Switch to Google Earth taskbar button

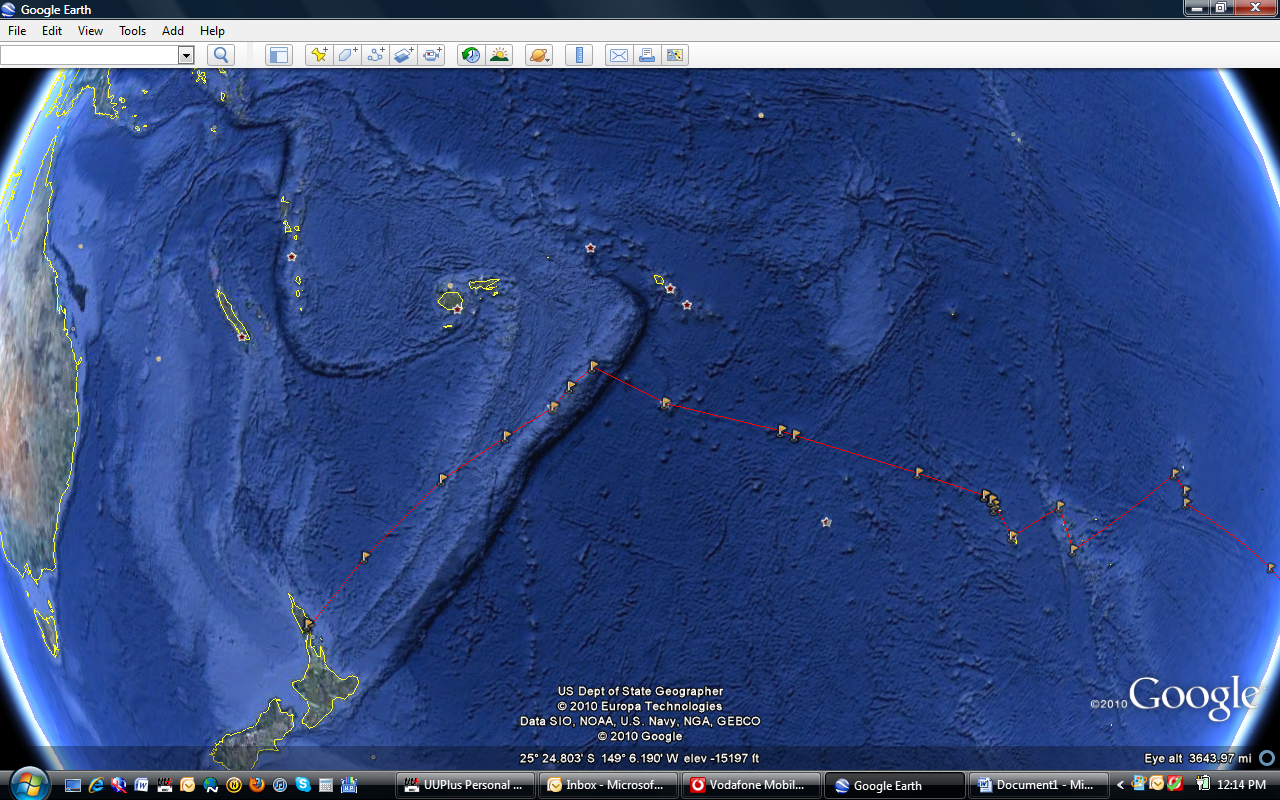895,785
